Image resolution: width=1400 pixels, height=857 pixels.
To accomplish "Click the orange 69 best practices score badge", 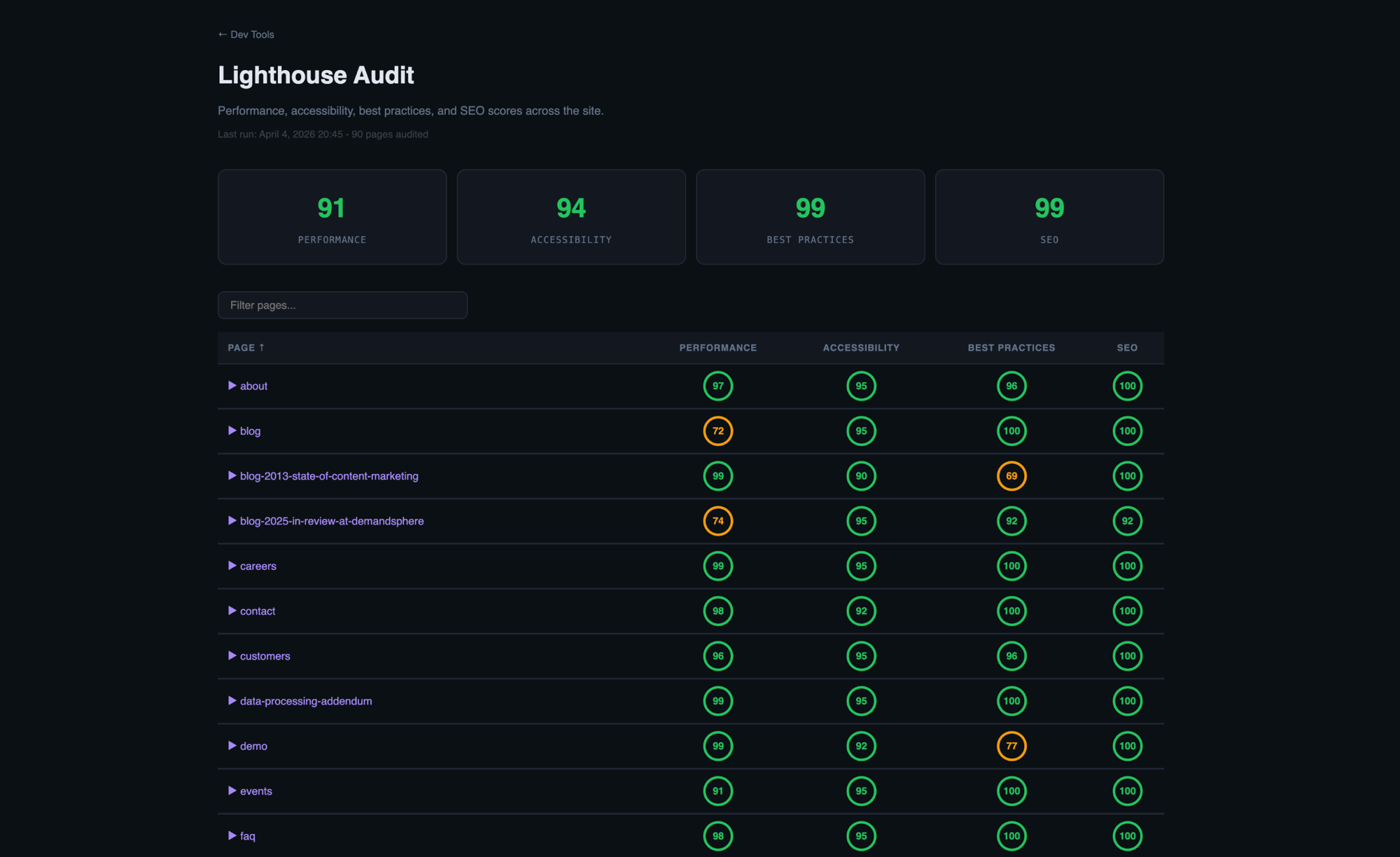I will click(1011, 476).
